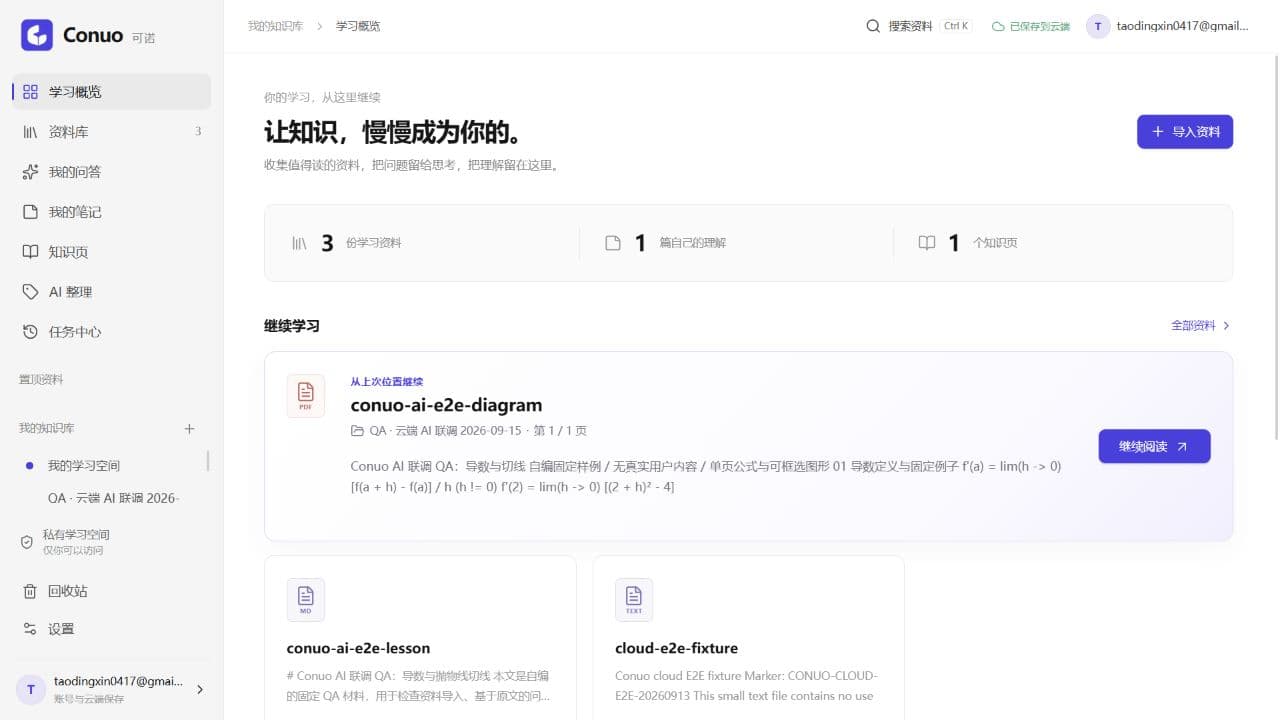Click the 继续阅读 button
This screenshot has width=1280, height=720.
1154,447
